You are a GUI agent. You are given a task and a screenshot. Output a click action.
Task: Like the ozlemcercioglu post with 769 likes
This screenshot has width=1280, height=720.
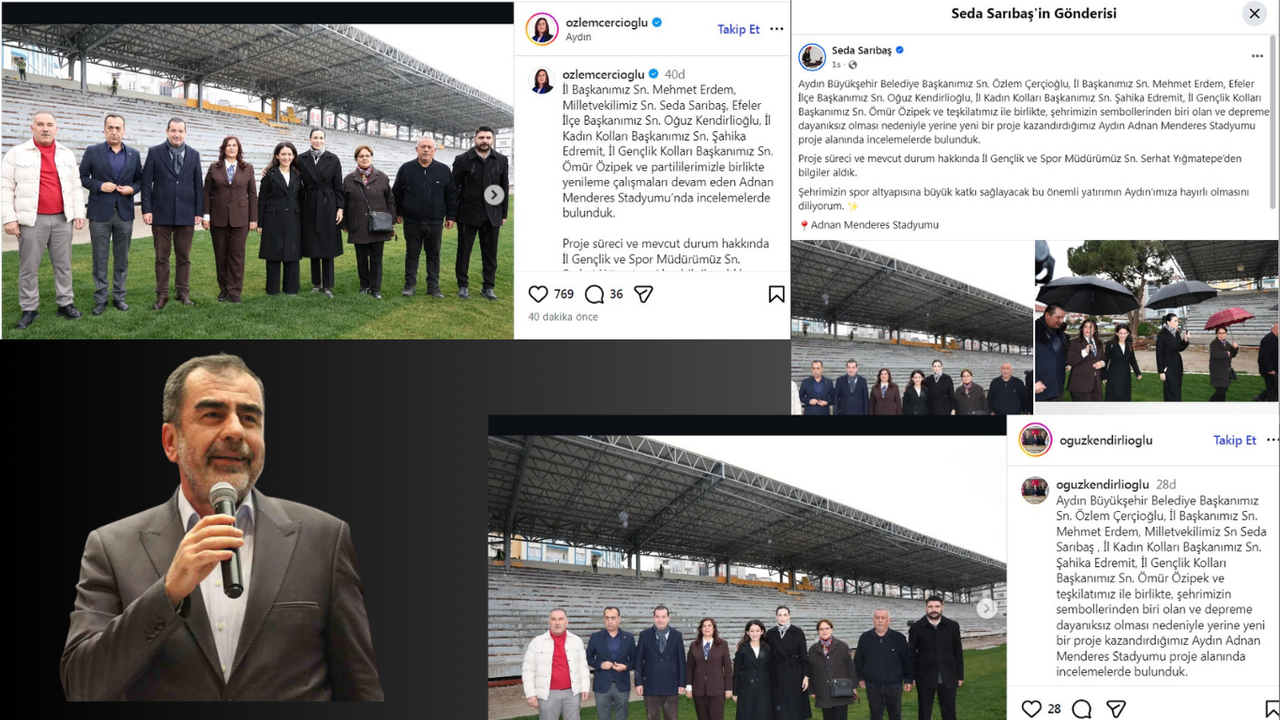tap(538, 294)
